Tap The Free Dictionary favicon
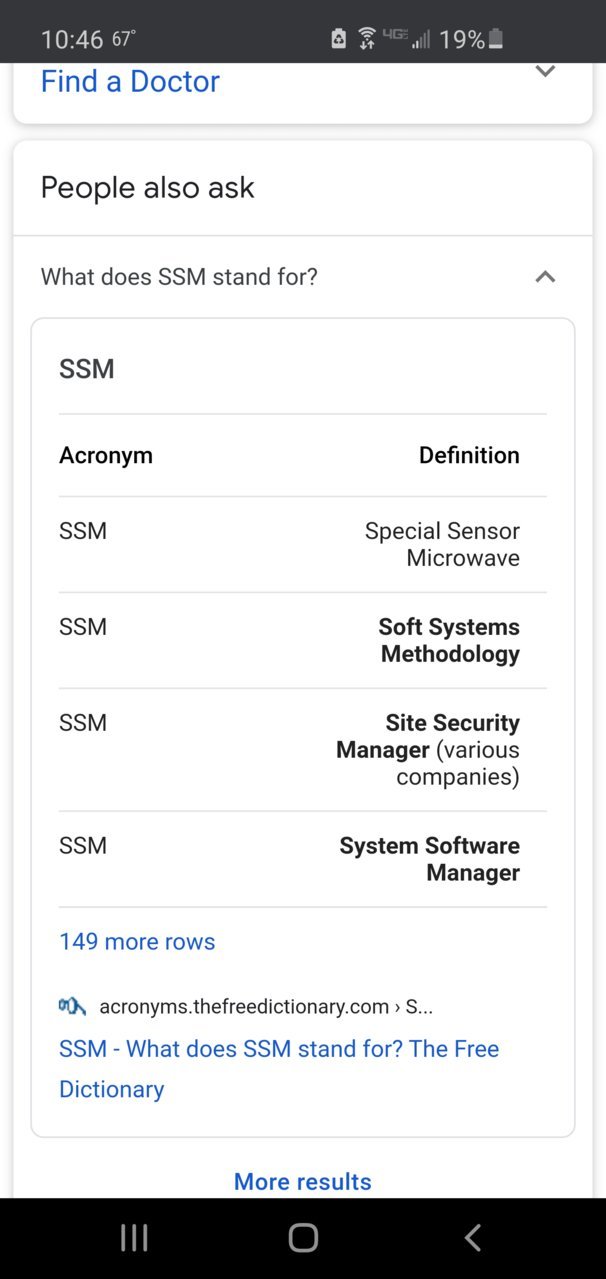This screenshot has height=1279, width=606. click(x=73, y=1006)
